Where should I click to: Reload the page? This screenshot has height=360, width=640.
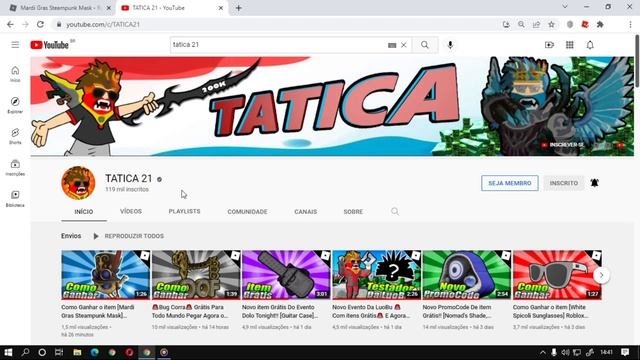click(40, 24)
